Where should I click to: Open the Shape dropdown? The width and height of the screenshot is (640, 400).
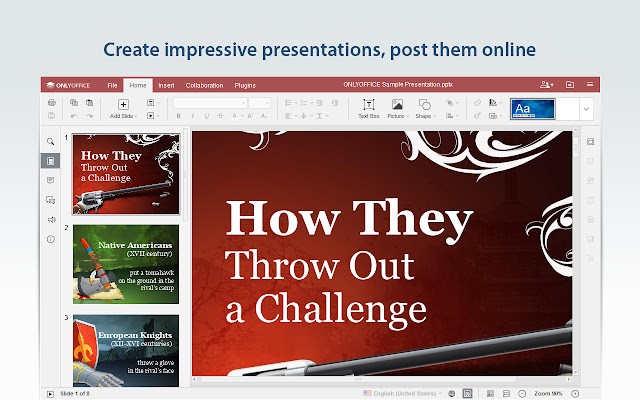tap(425, 108)
